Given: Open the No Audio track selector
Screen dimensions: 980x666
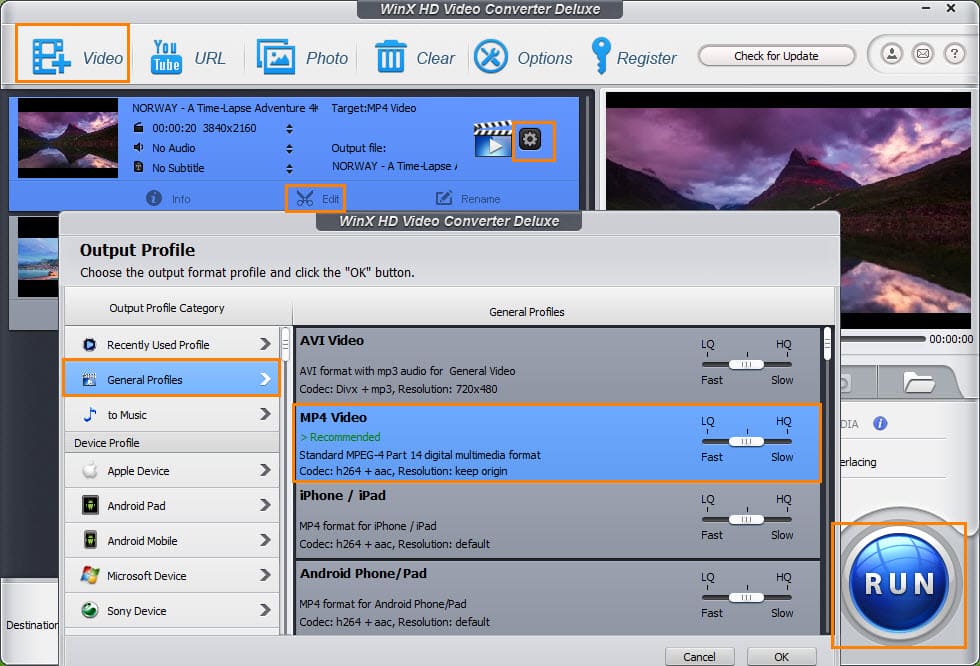Looking at the screenshot, I should [x=289, y=149].
